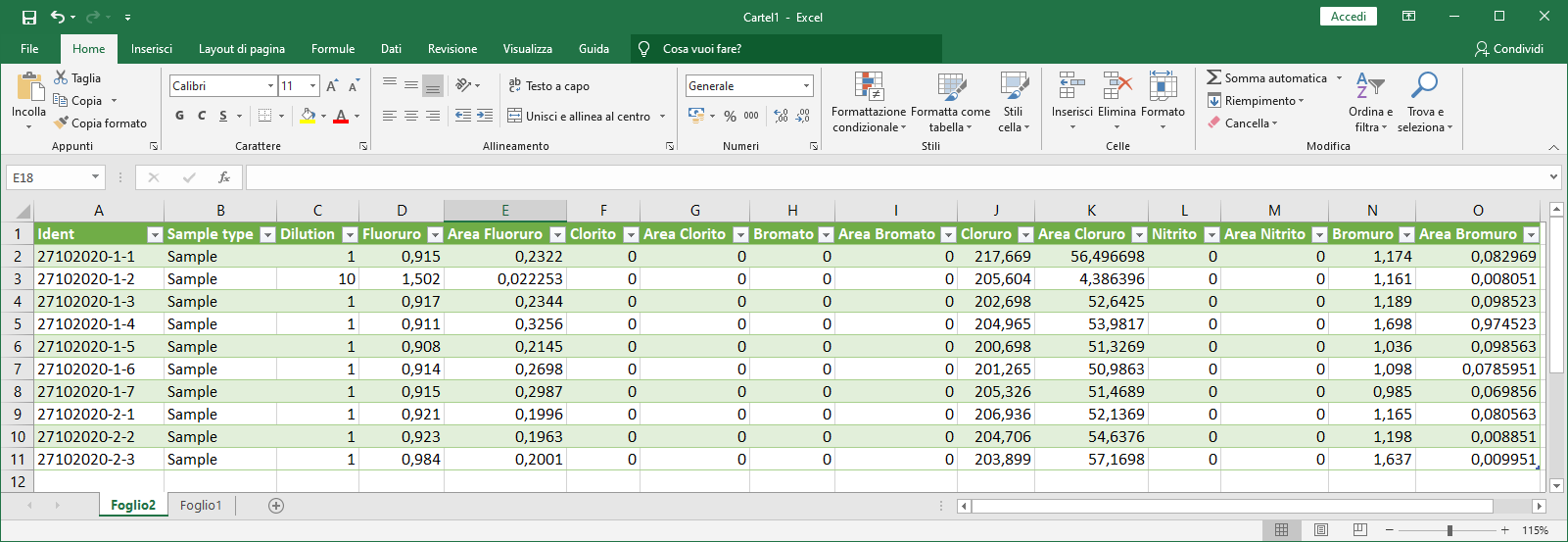Viewport: 1568px width, 542px height.
Task: Toggle bold (G) formatting
Action: [179, 116]
